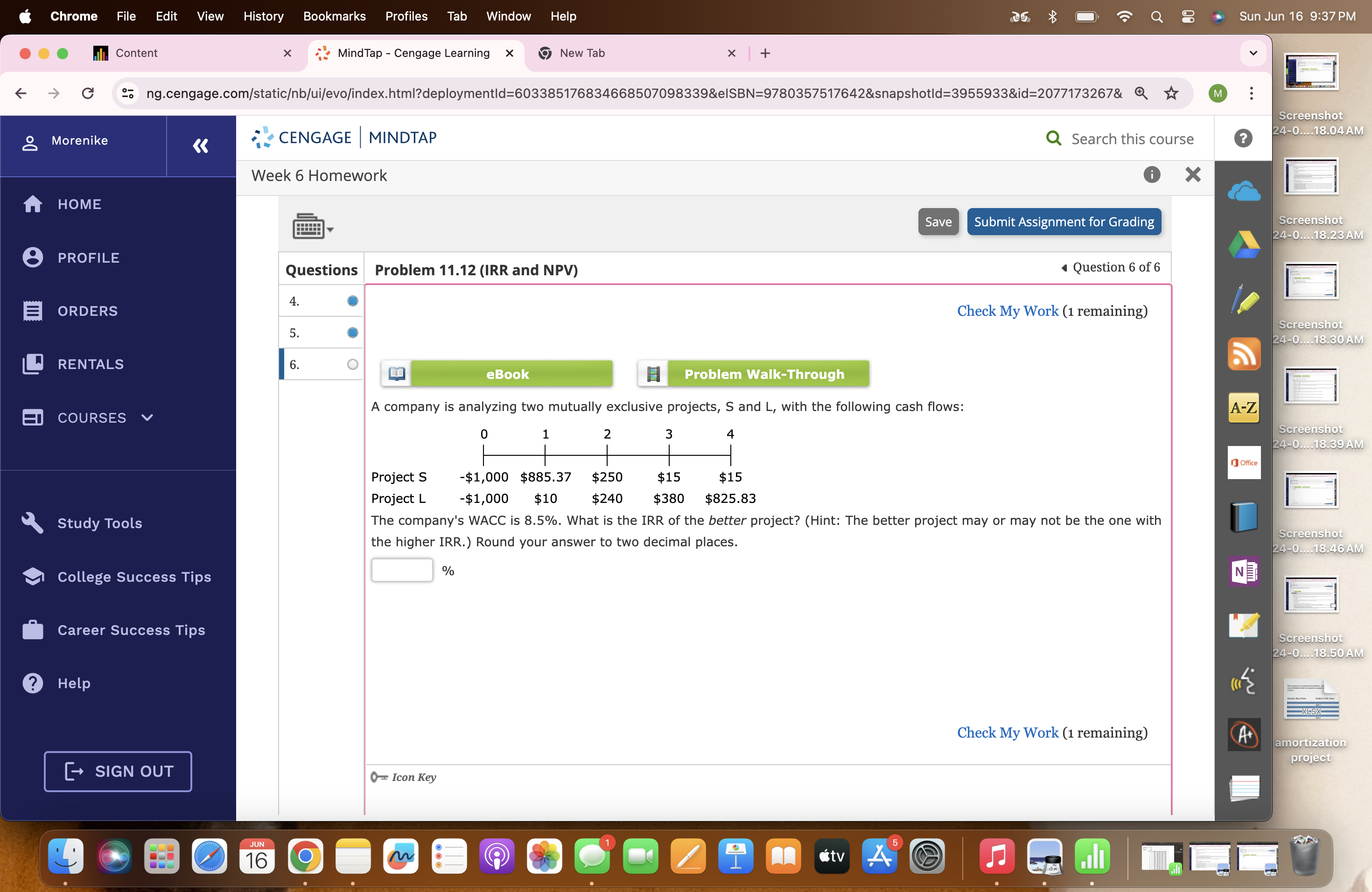Click the status dot beside question 5

pos(352,333)
